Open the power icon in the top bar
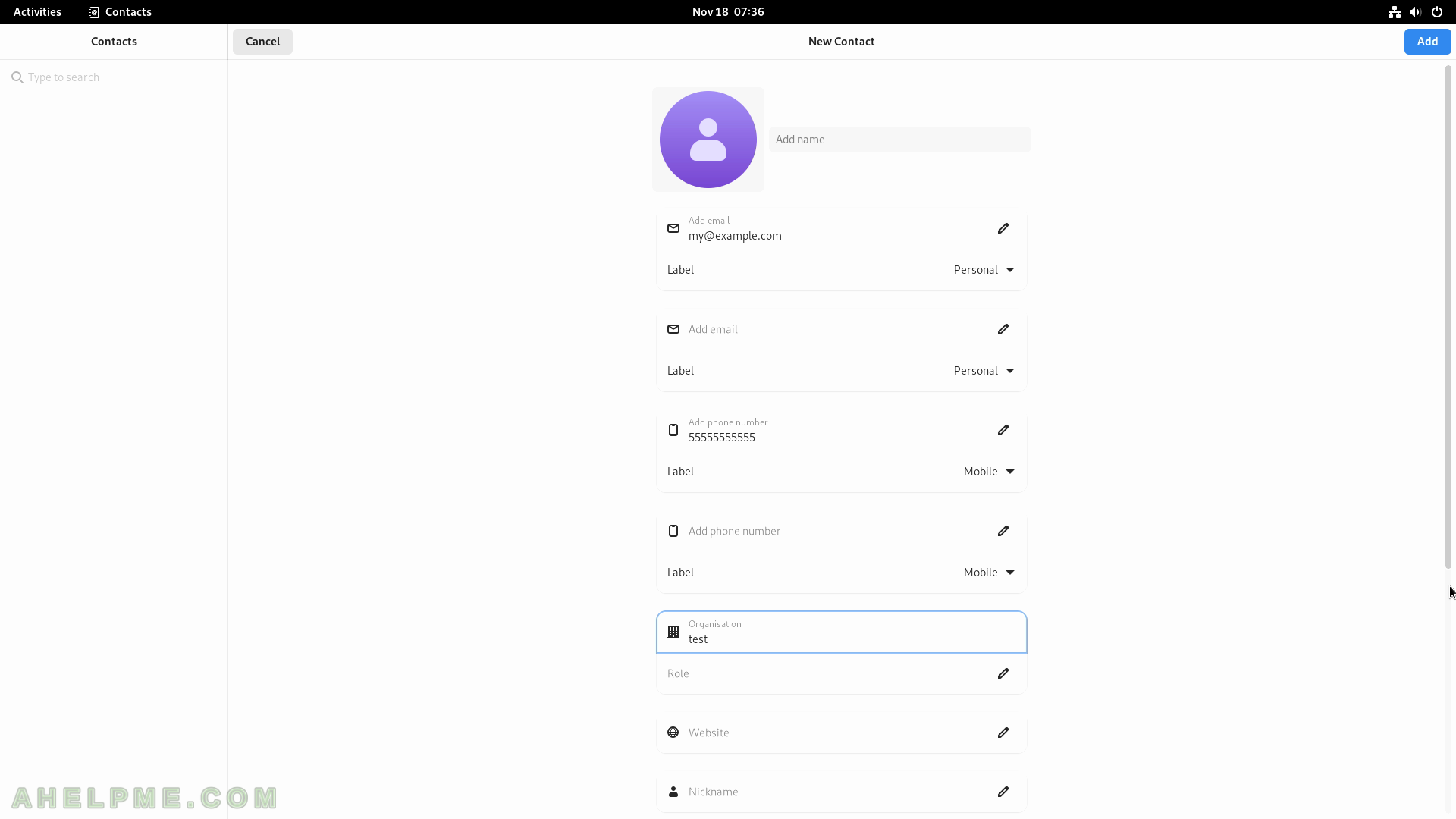1456x819 pixels. point(1436,12)
